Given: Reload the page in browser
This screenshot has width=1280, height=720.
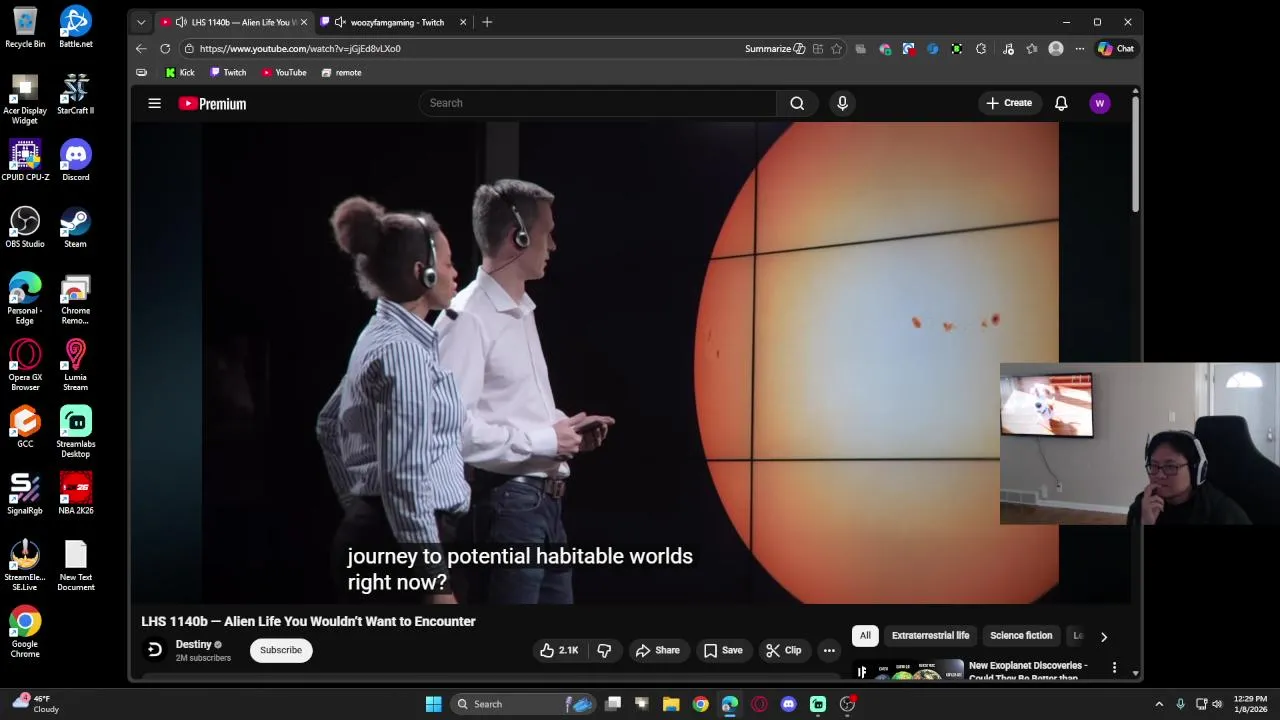Looking at the screenshot, I should pyautogui.click(x=165, y=48).
